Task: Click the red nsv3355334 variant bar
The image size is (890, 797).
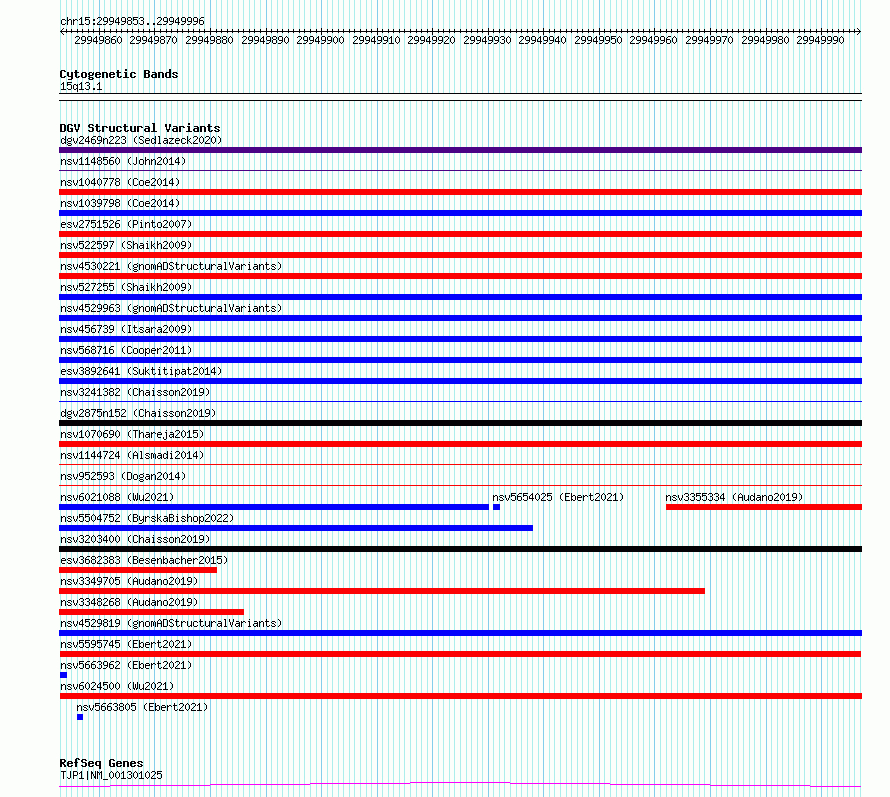Action: tap(764, 507)
